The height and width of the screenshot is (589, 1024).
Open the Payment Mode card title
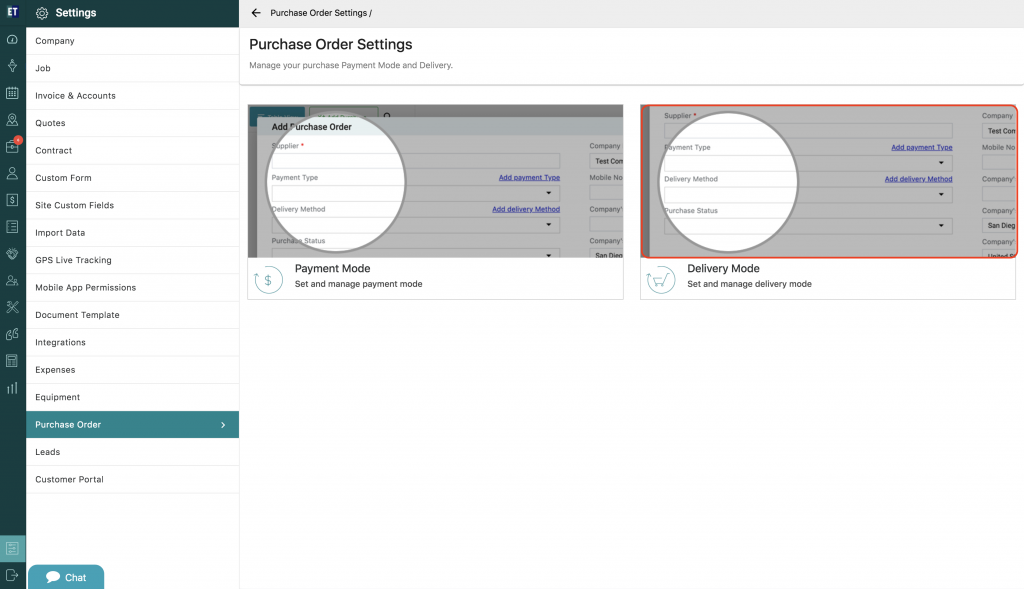332,268
